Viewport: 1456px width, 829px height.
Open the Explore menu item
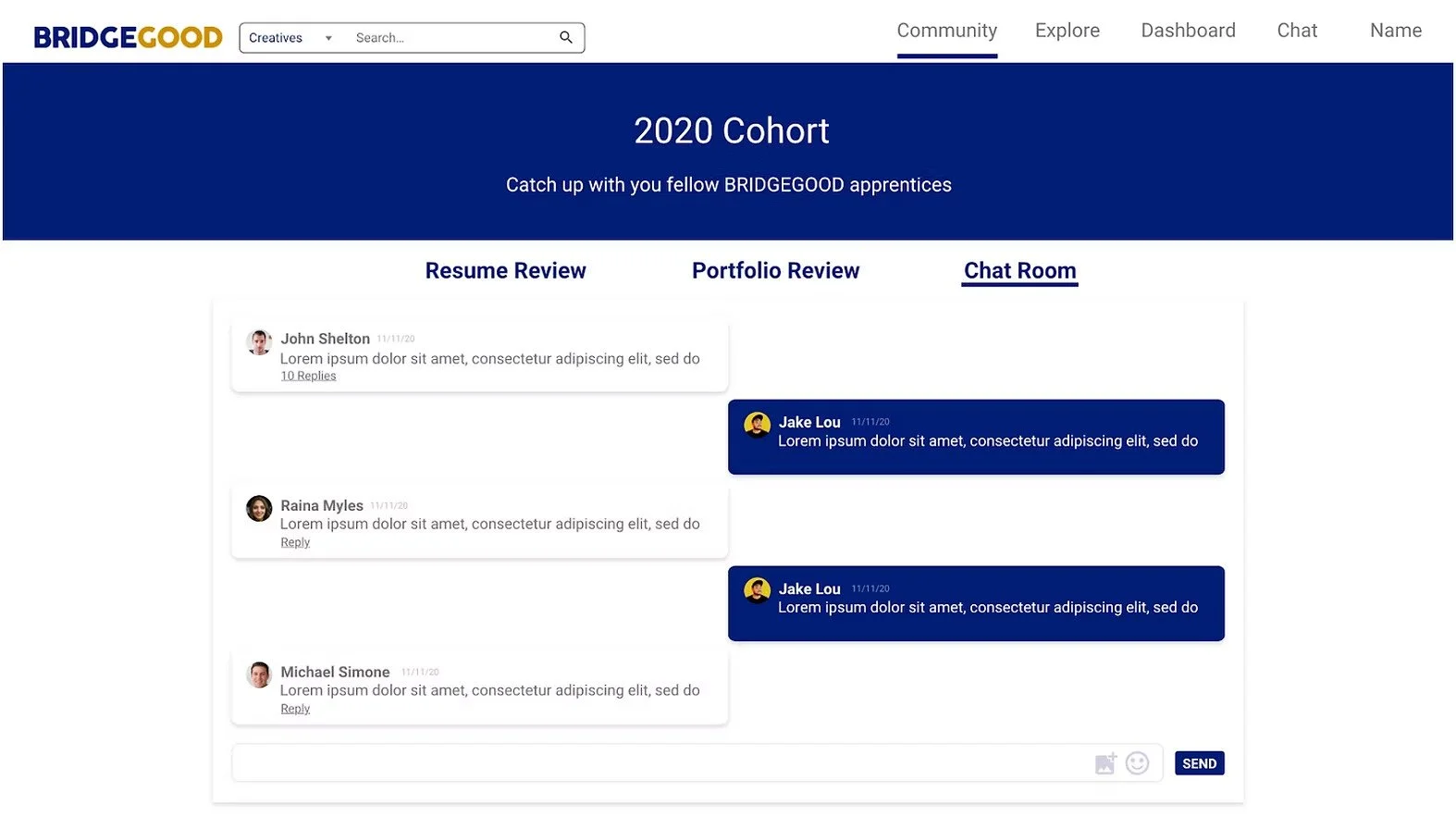[x=1067, y=31]
